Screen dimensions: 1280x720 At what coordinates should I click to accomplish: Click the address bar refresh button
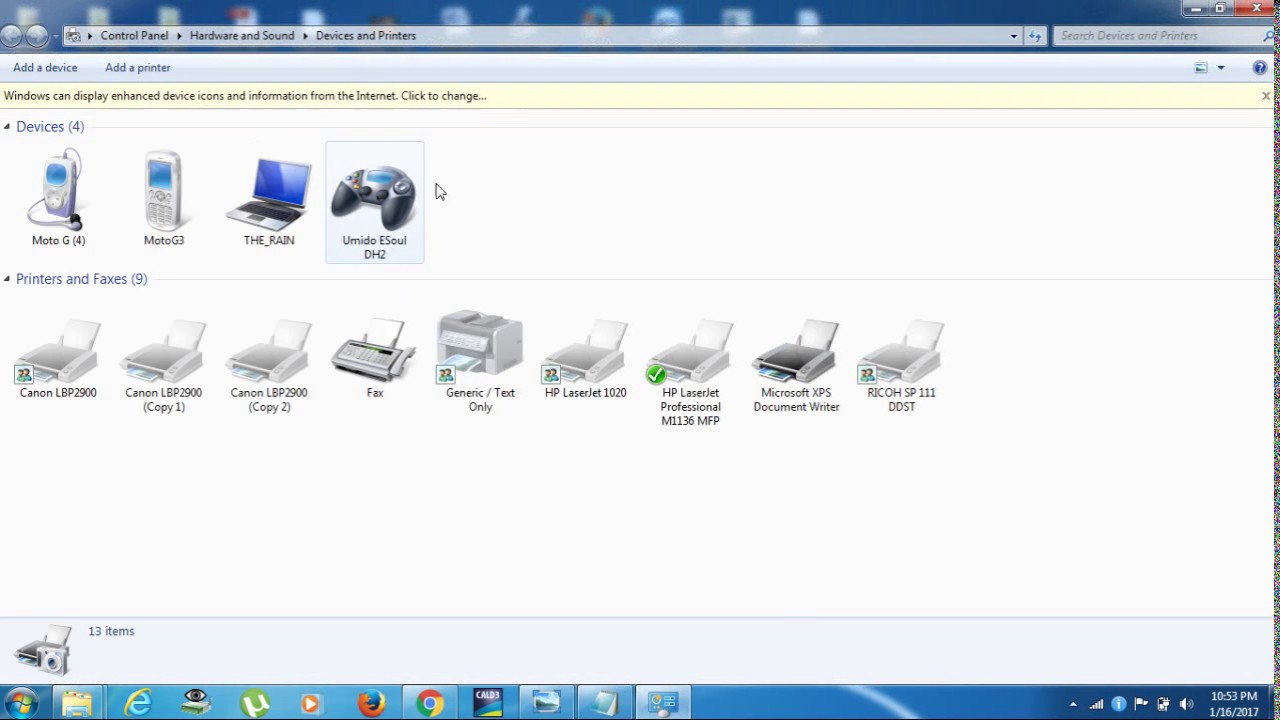point(1035,36)
